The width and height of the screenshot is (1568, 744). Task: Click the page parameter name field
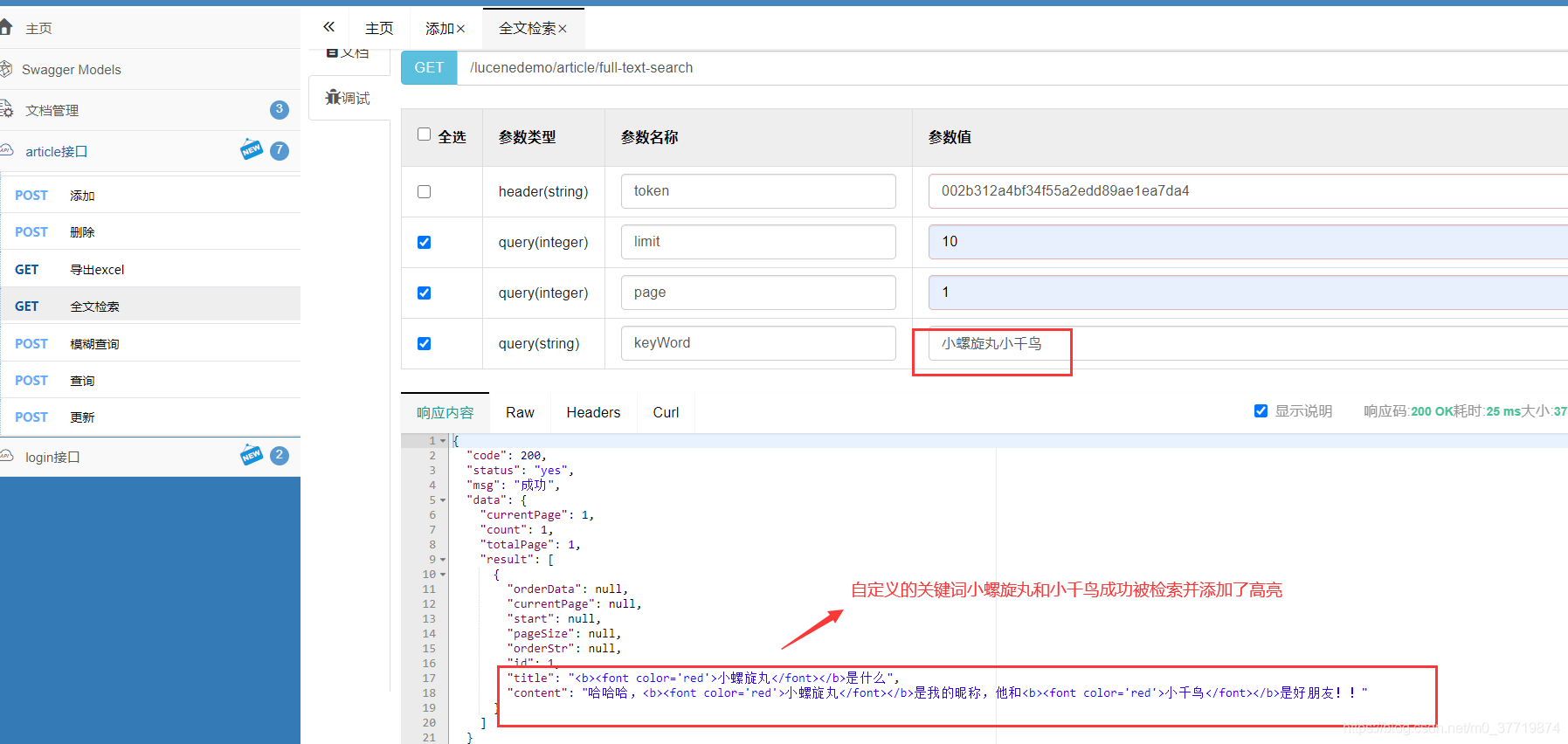pos(758,293)
